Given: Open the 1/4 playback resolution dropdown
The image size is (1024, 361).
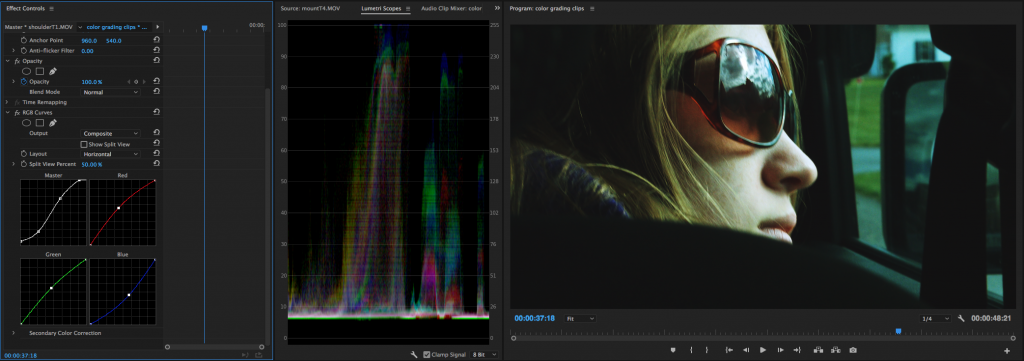Looking at the screenshot, I should tap(935, 318).
